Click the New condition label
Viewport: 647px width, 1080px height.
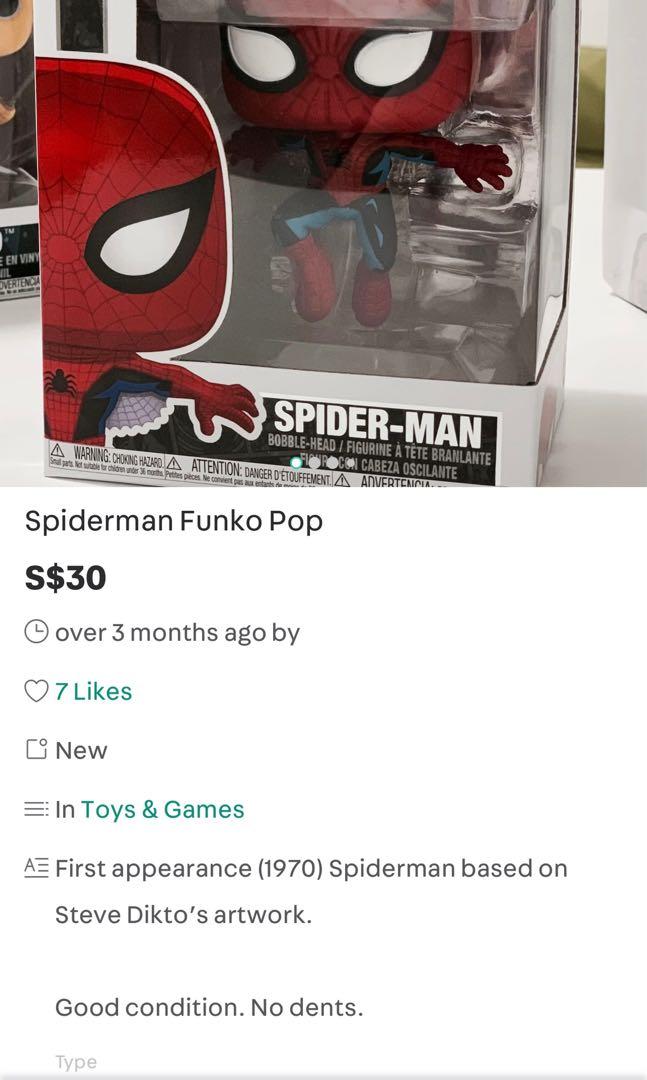click(x=81, y=750)
